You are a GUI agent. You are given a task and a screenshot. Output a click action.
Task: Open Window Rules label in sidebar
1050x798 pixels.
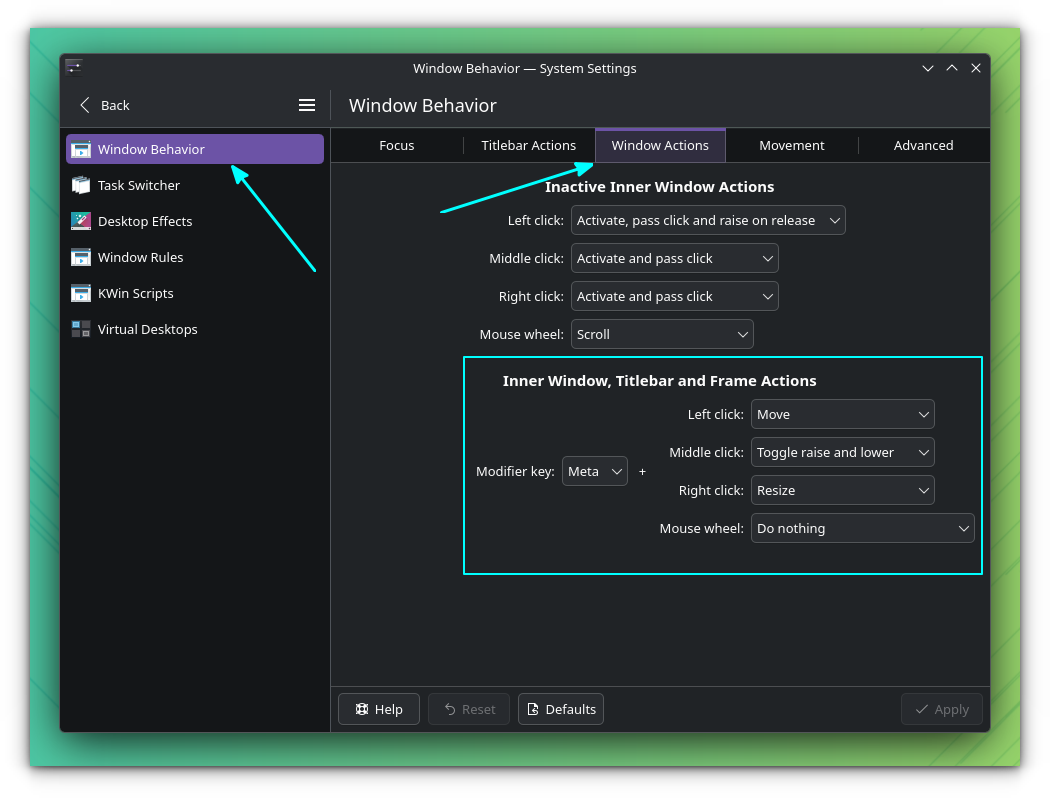click(x=141, y=258)
